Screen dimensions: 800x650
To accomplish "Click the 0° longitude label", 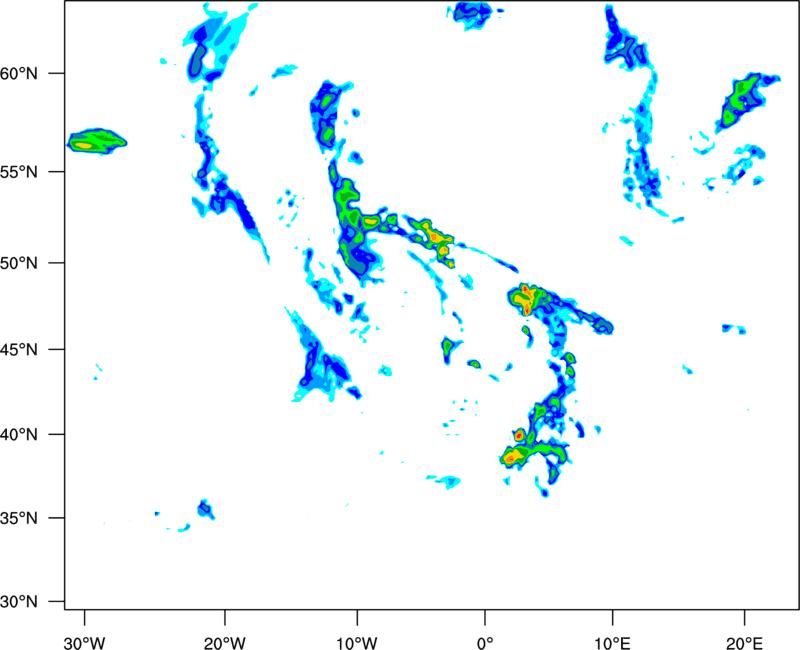I will pyautogui.click(x=485, y=643).
